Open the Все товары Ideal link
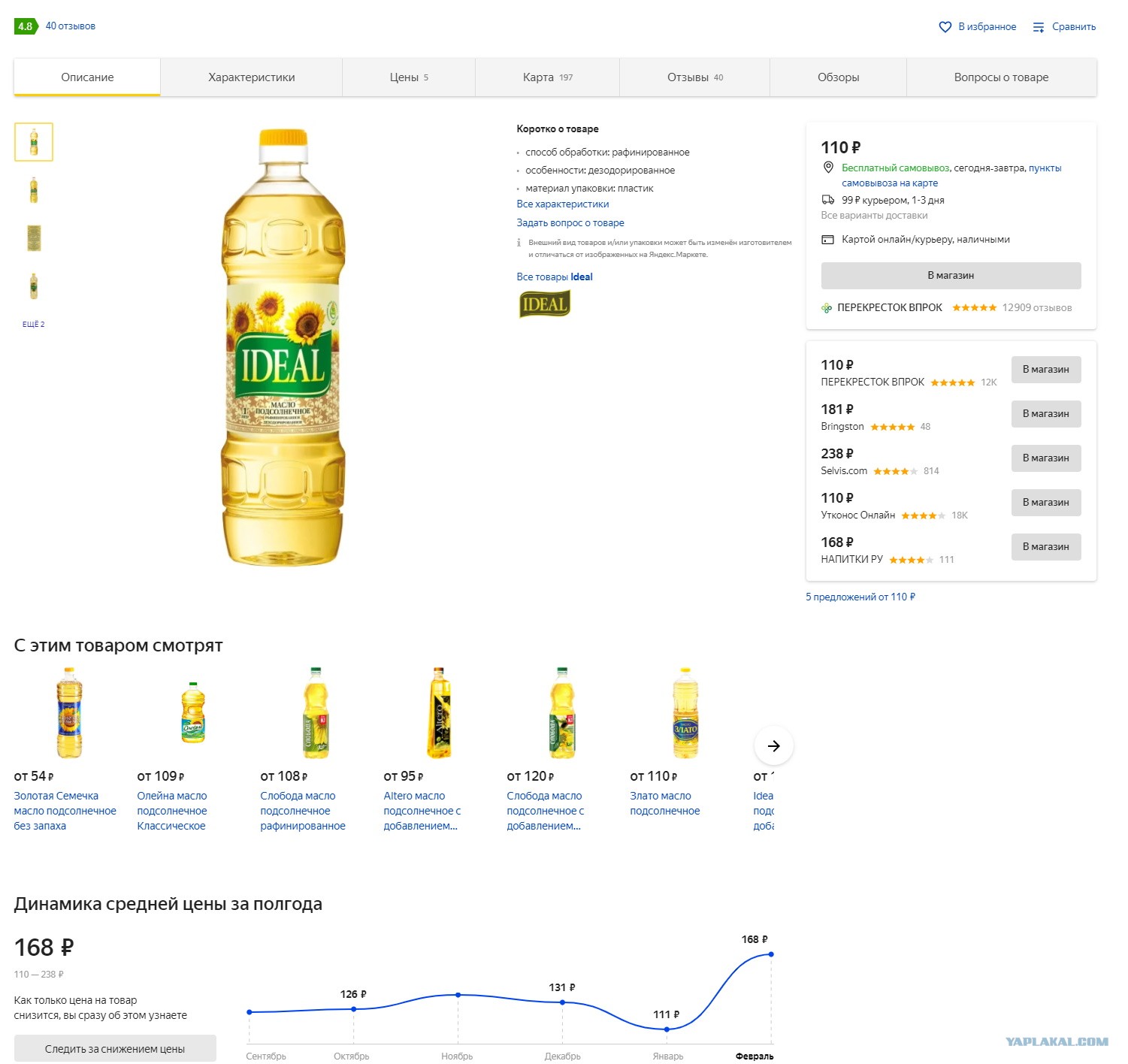 [555, 277]
